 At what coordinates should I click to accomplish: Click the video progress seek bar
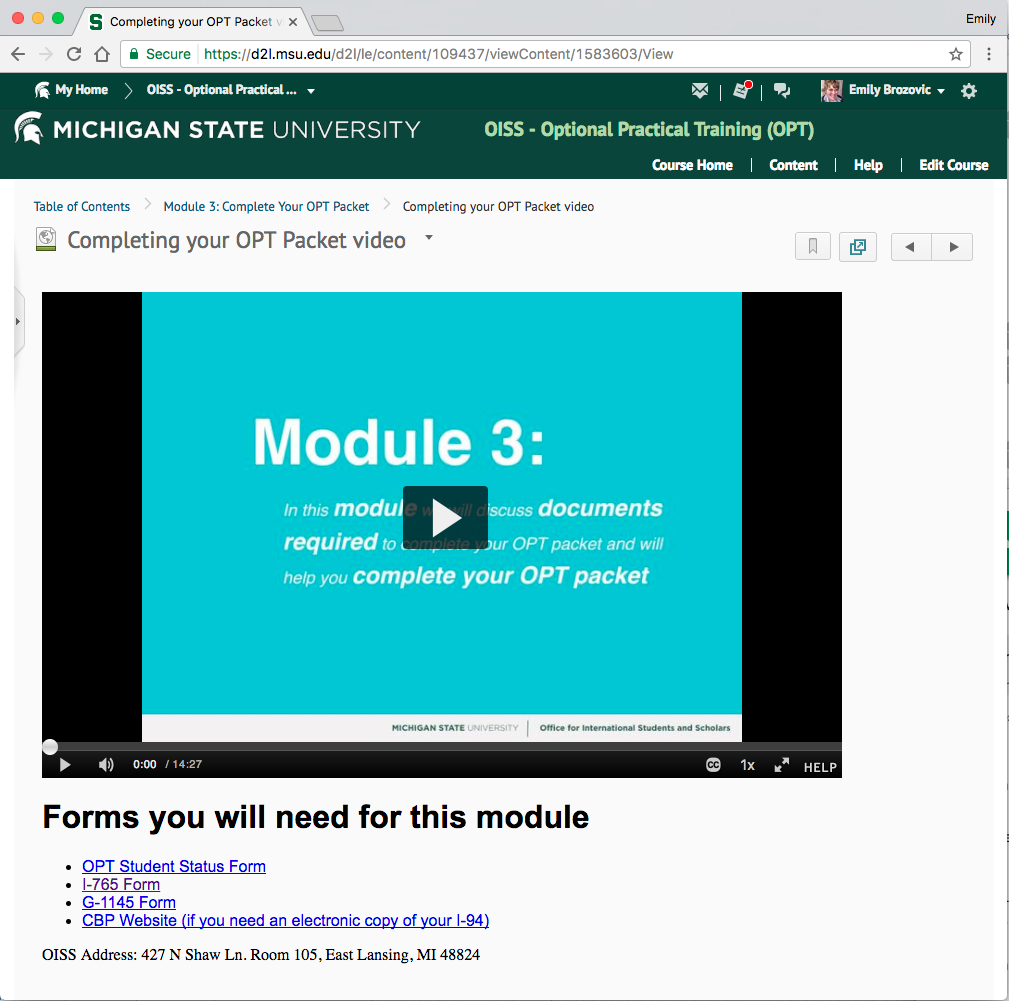pos(440,746)
